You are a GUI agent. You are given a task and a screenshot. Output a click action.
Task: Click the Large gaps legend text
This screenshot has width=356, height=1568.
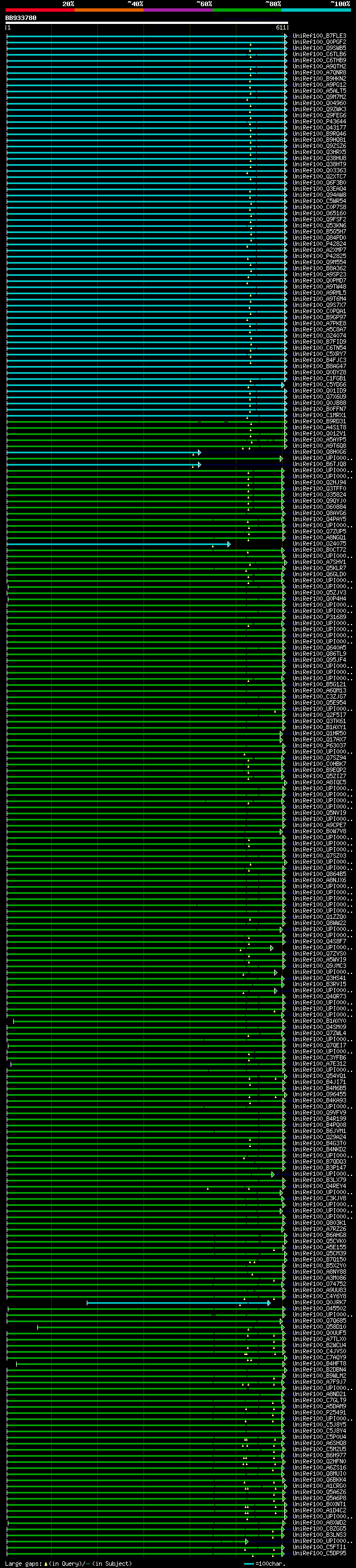[69, 1563]
